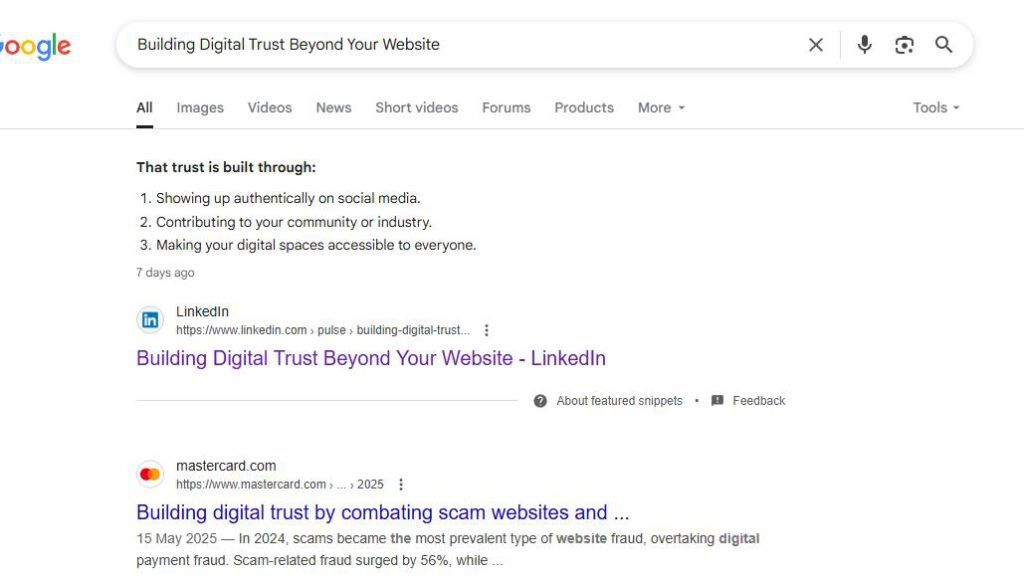This screenshot has height=587, width=1024.
Task: Open the Tools dropdown
Action: [x=936, y=108]
